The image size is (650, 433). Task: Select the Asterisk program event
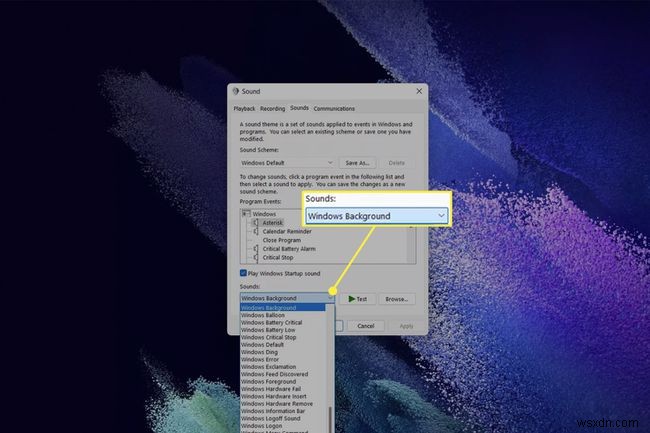point(272,223)
